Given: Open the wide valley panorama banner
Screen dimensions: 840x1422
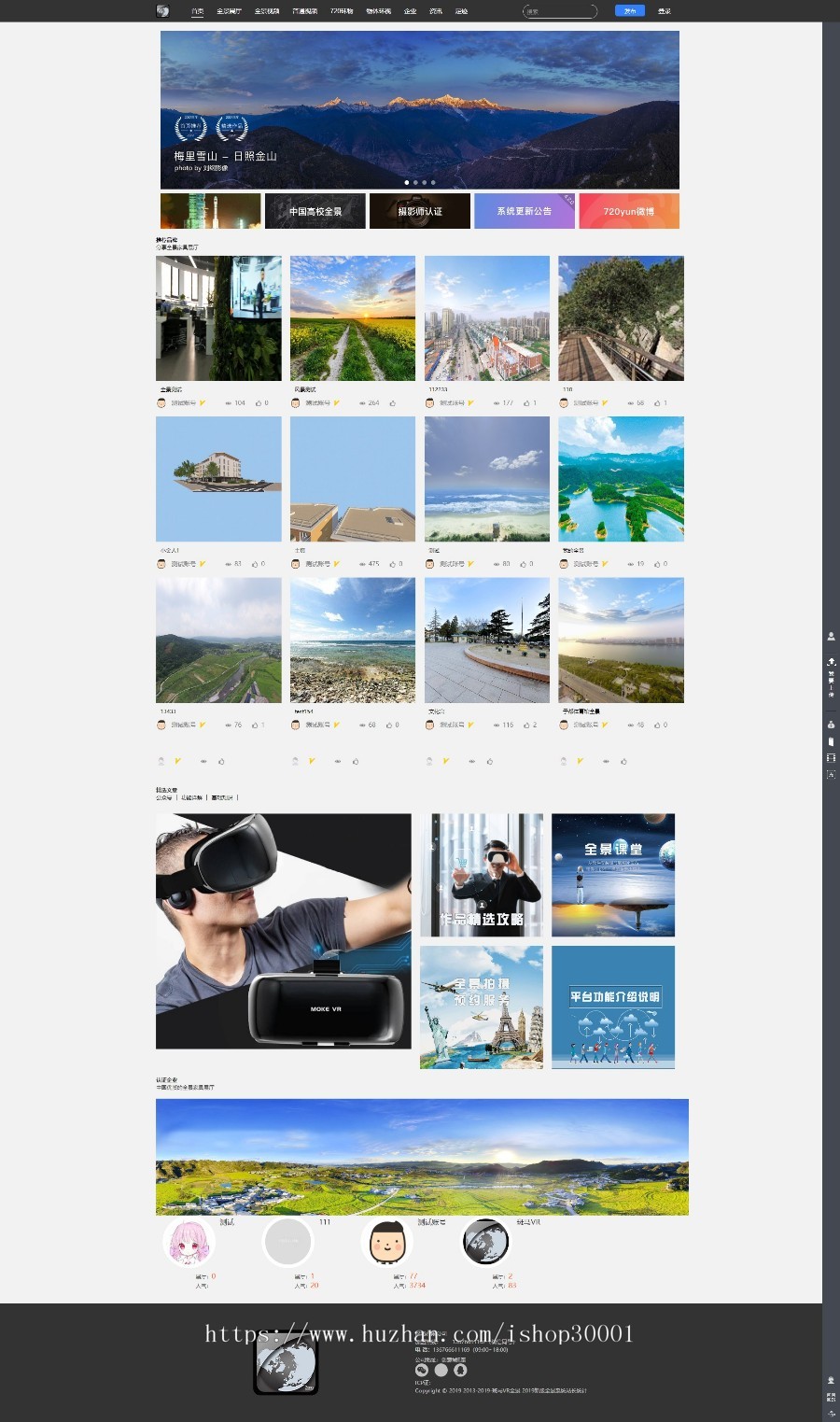Looking at the screenshot, I should click(x=422, y=1157).
